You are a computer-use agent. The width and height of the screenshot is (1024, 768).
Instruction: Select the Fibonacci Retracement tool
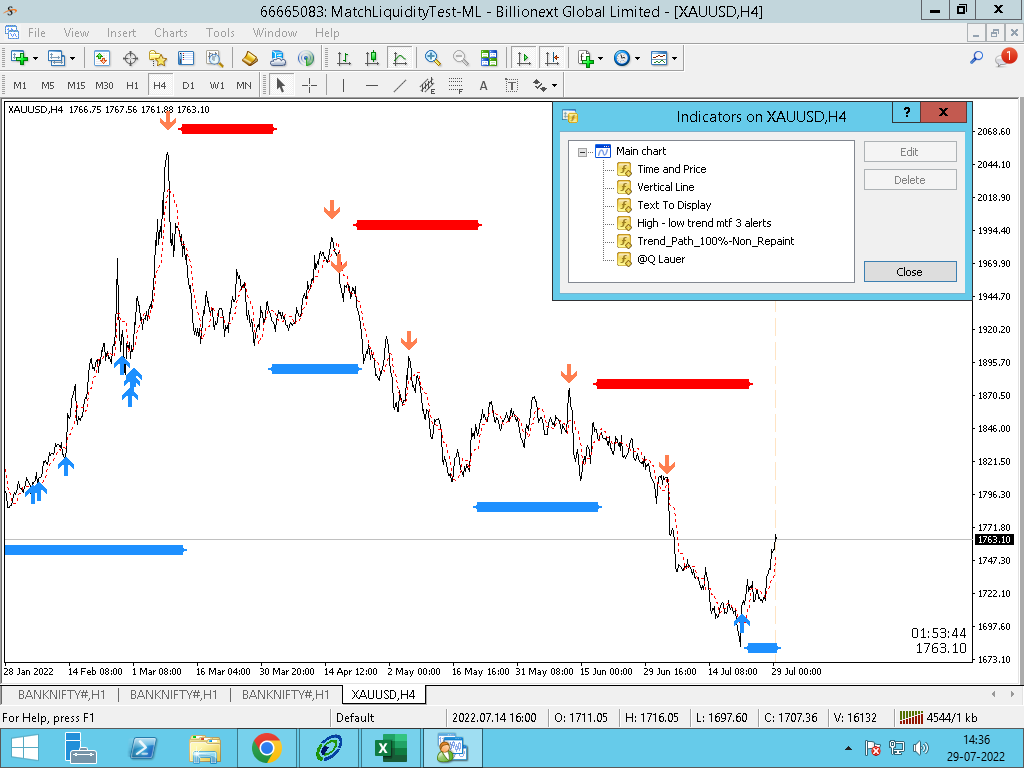point(456,86)
